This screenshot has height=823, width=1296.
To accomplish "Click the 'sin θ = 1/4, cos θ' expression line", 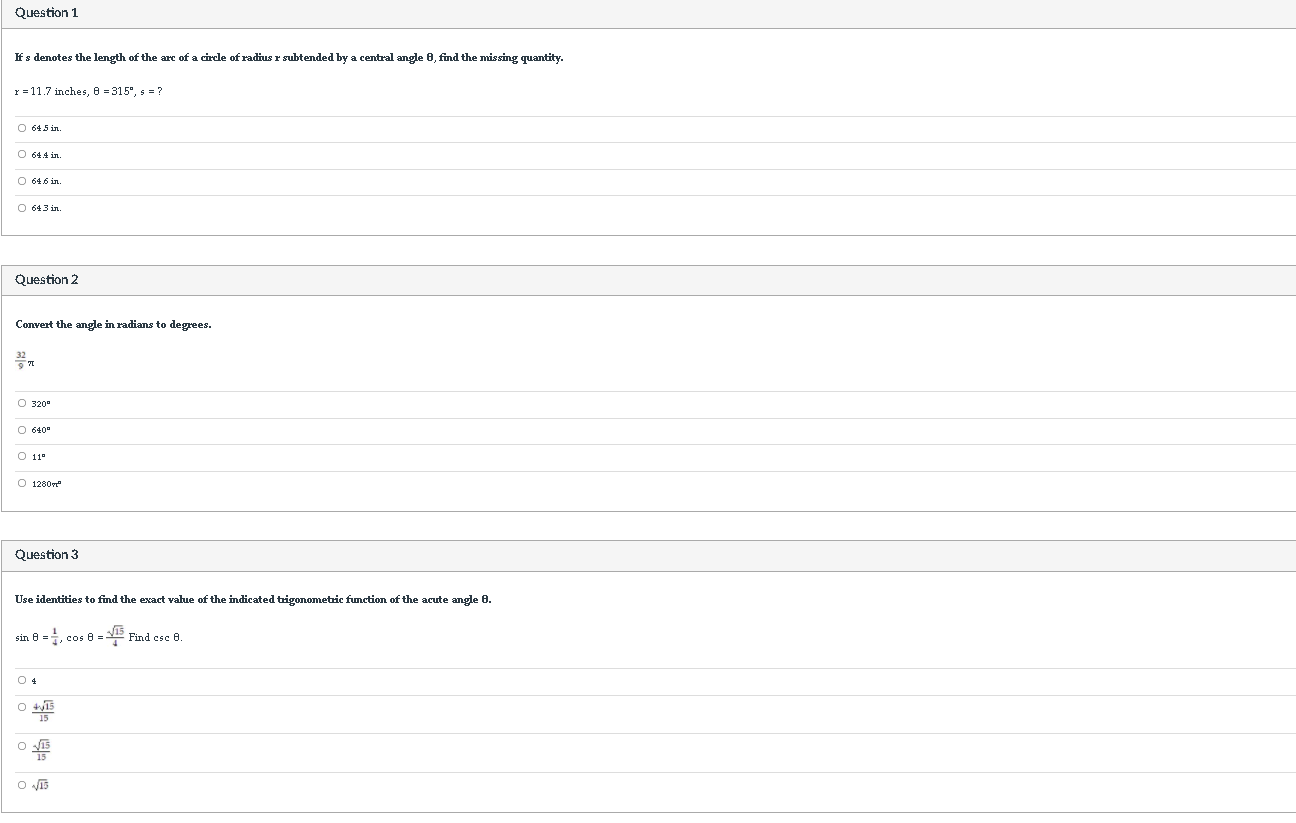I will (x=99, y=636).
